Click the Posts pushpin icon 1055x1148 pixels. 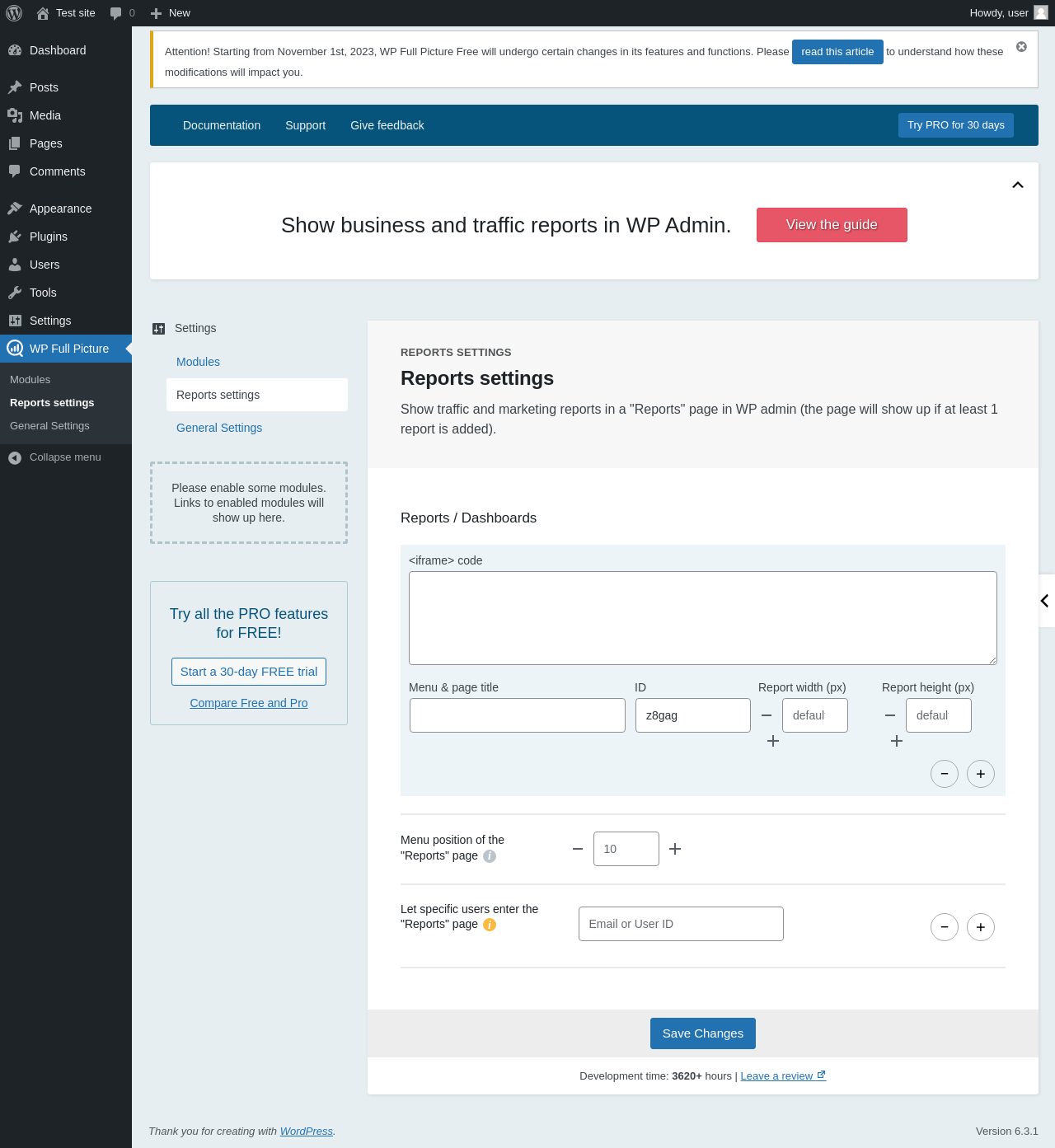15,87
